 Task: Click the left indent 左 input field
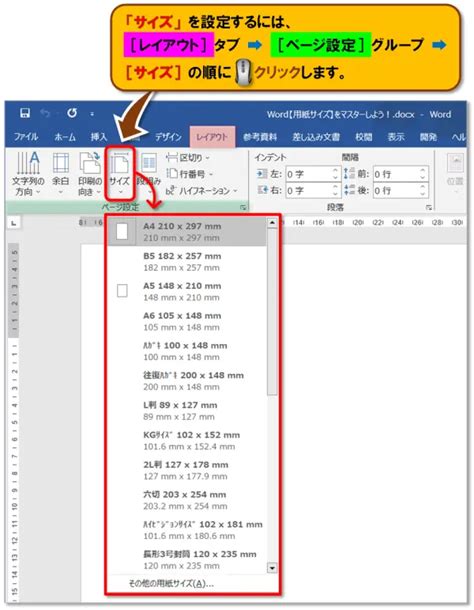[x=313, y=174]
